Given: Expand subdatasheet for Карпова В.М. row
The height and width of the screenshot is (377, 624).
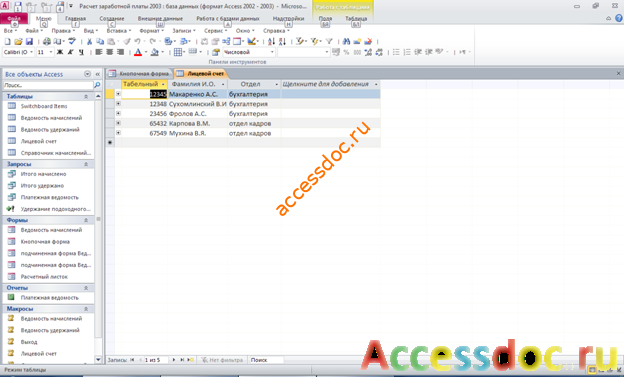Looking at the screenshot, I should click(118, 123).
